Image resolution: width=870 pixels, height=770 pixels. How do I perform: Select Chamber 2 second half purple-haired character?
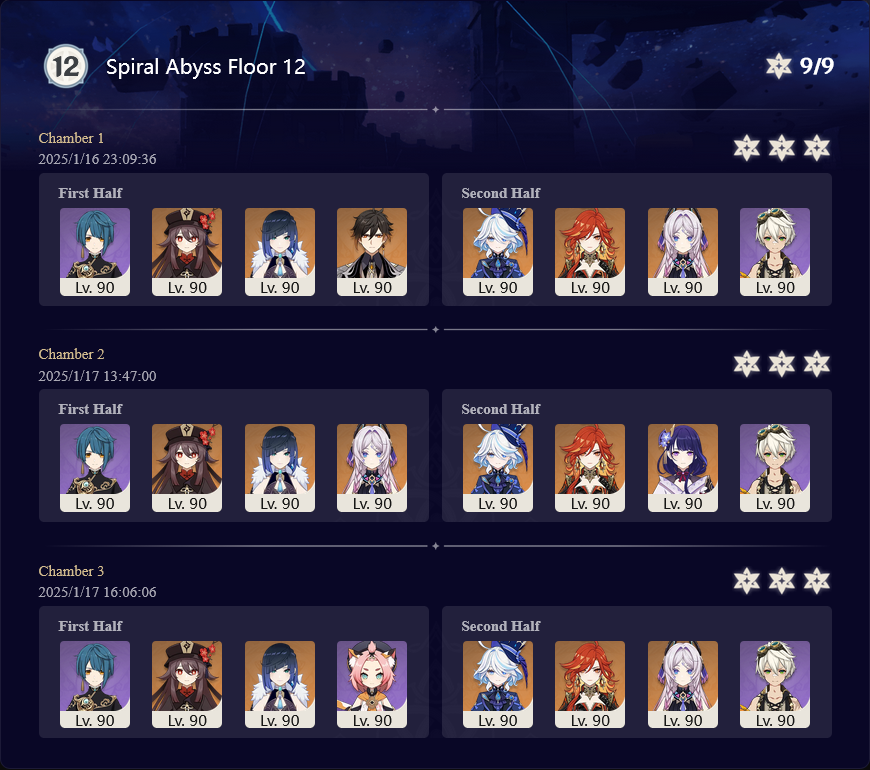682,468
